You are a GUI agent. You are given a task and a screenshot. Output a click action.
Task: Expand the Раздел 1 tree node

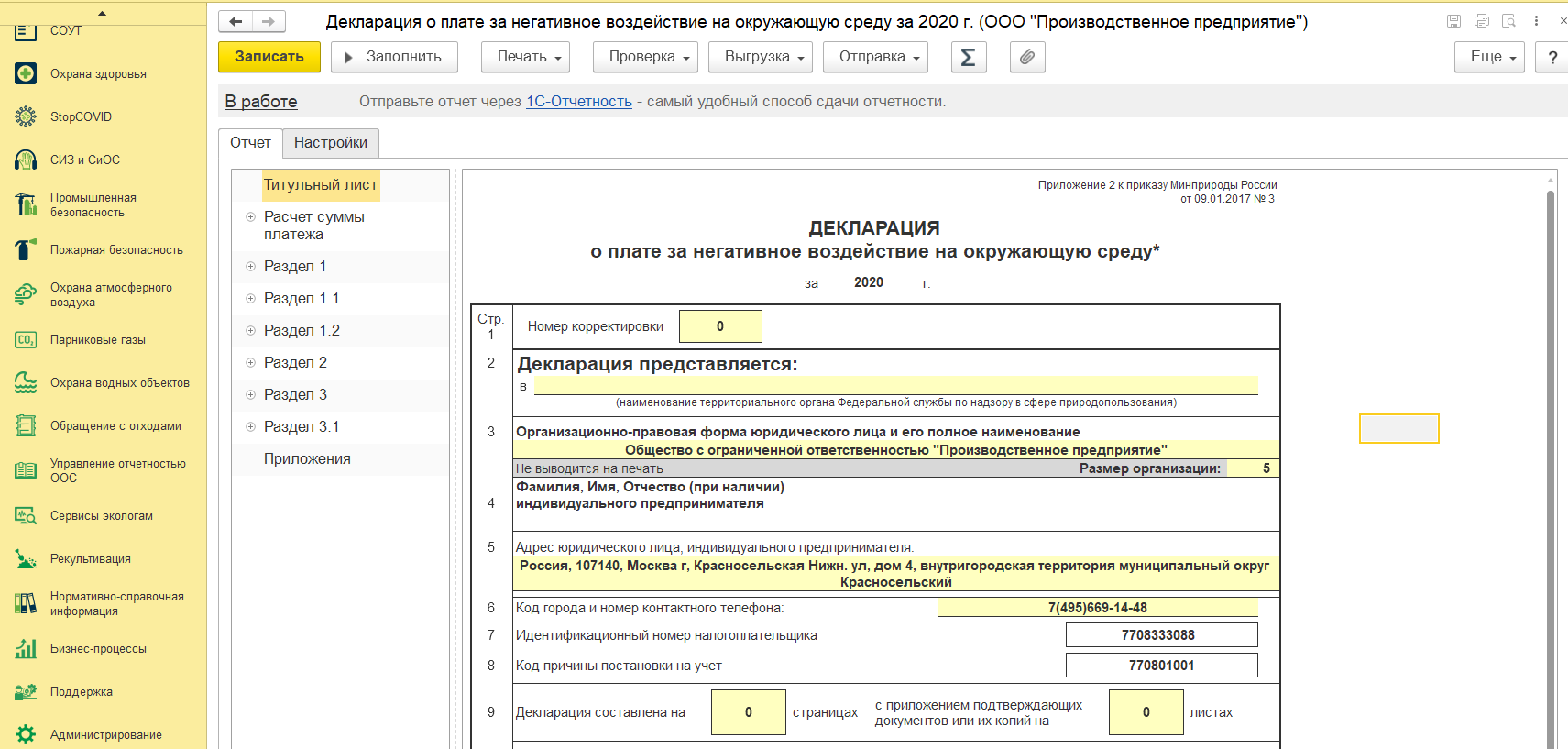(x=250, y=267)
